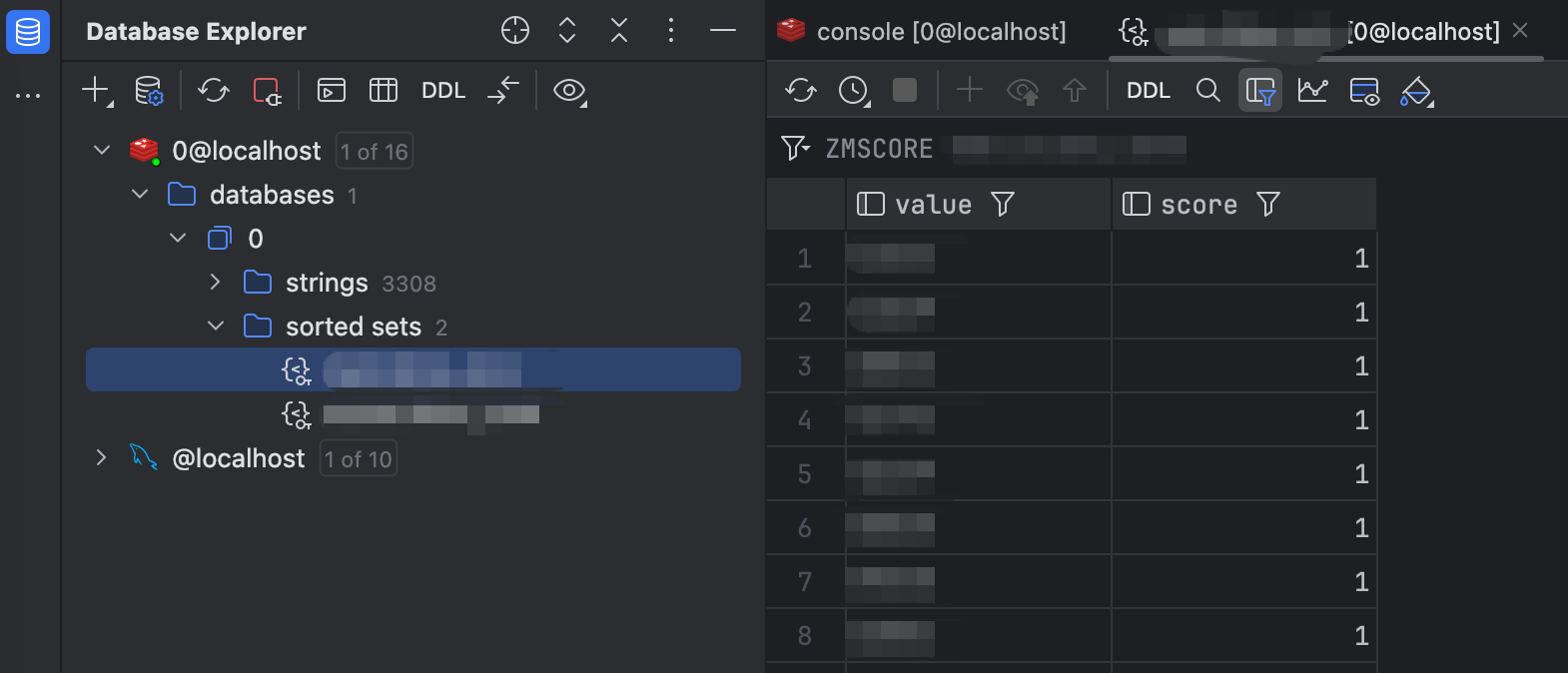Click the 1 of 16 schema selector
The height and width of the screenshot is (673, 1568).
[374, 152]
